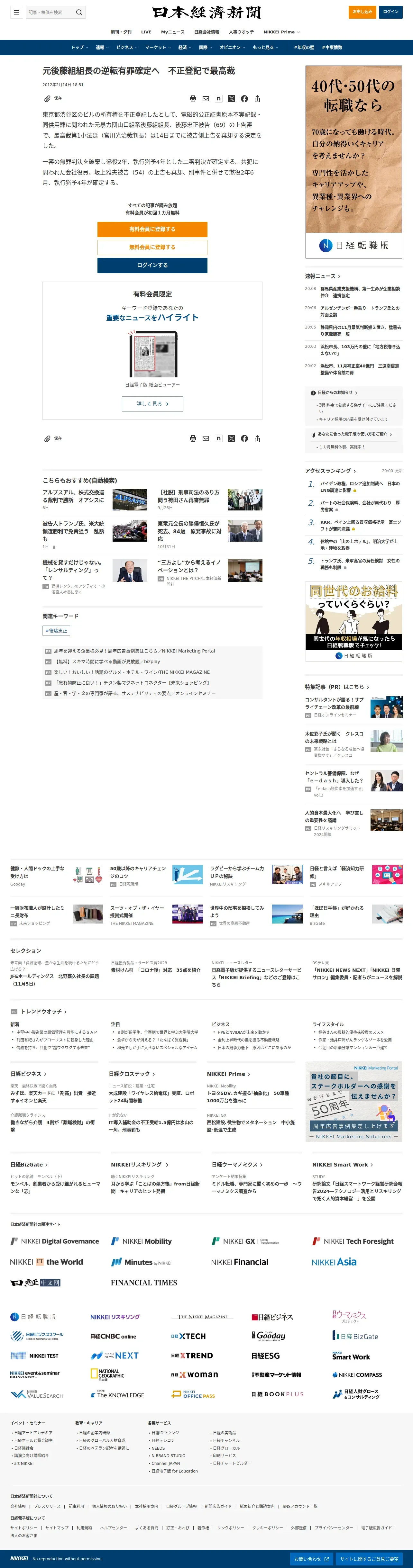Click the サイトに関するご意見ご要望 footer button
Screen dimensions: 413x1568
click(x=369, y=1558)
